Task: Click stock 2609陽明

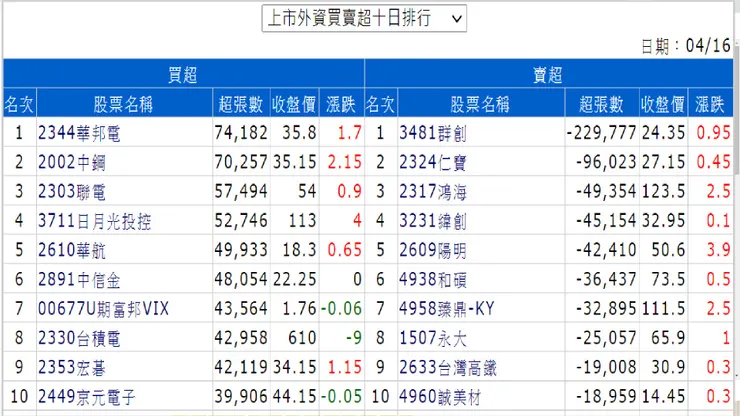Action: [433, 250]
